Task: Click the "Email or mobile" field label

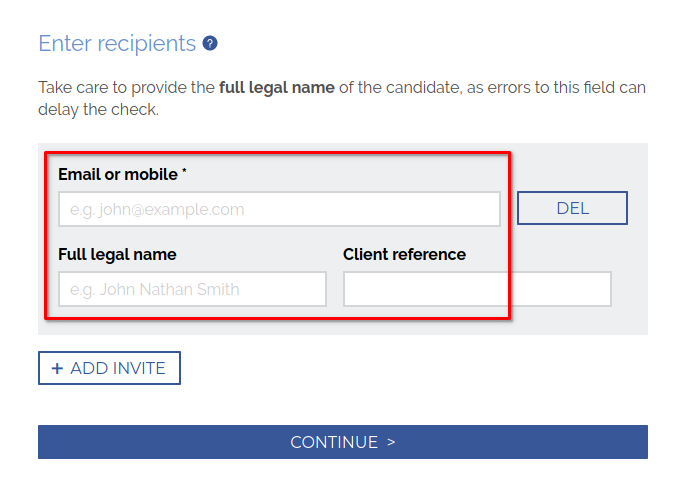Action: point(117,174)
